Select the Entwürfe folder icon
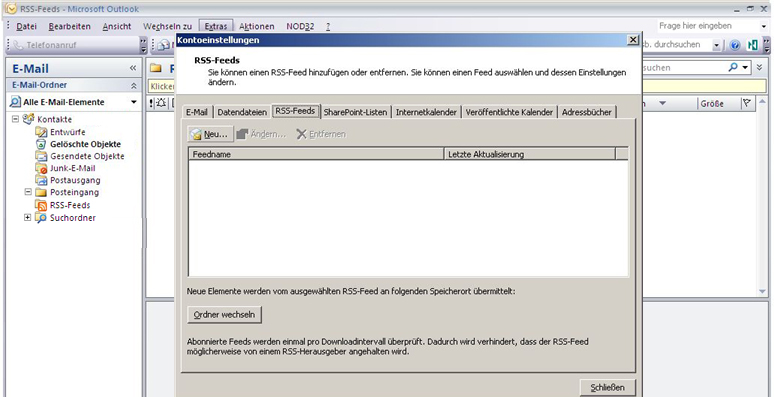The height and width of the screenshot is (397, 774). coord(41,132)
